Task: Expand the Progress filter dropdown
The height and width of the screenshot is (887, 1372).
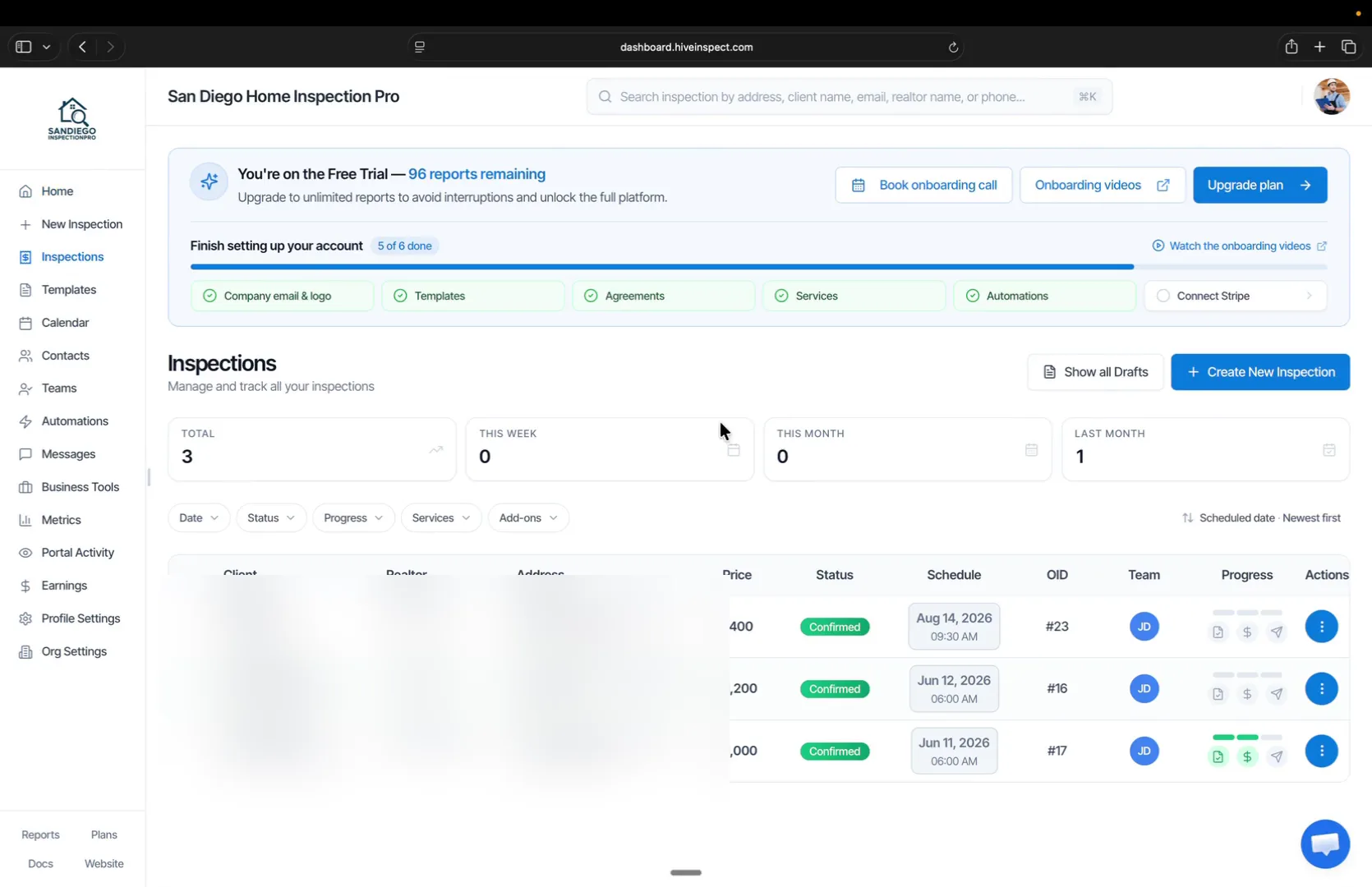Action: [x=353, y=518]
